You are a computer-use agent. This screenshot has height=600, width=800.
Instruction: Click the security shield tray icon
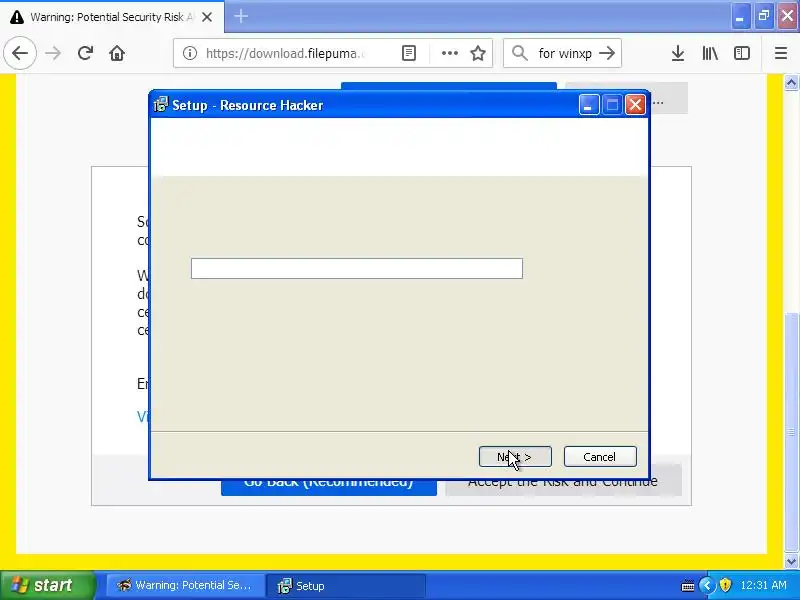point(725,585)
